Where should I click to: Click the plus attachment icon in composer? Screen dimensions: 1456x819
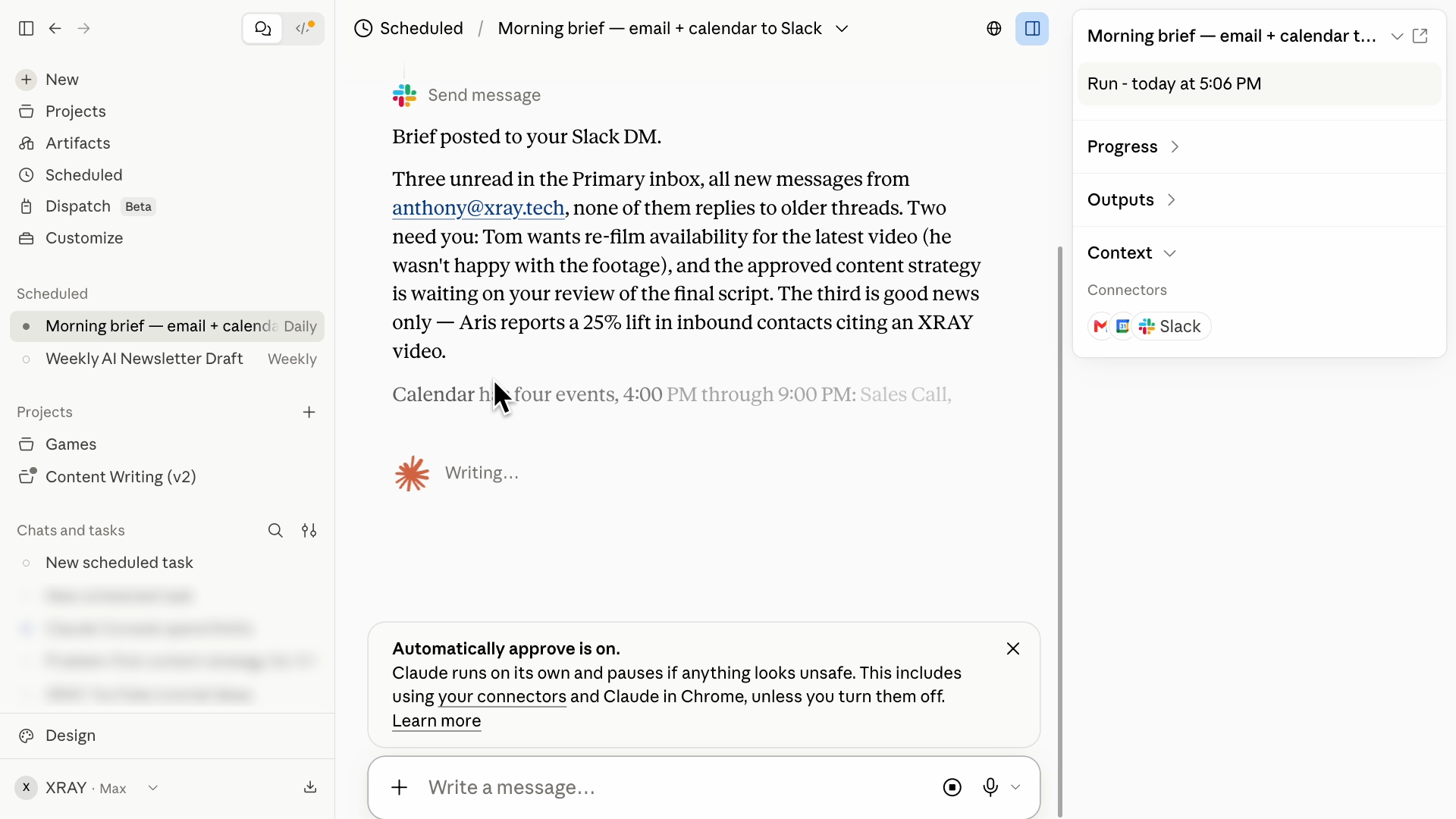click(400, 788)
